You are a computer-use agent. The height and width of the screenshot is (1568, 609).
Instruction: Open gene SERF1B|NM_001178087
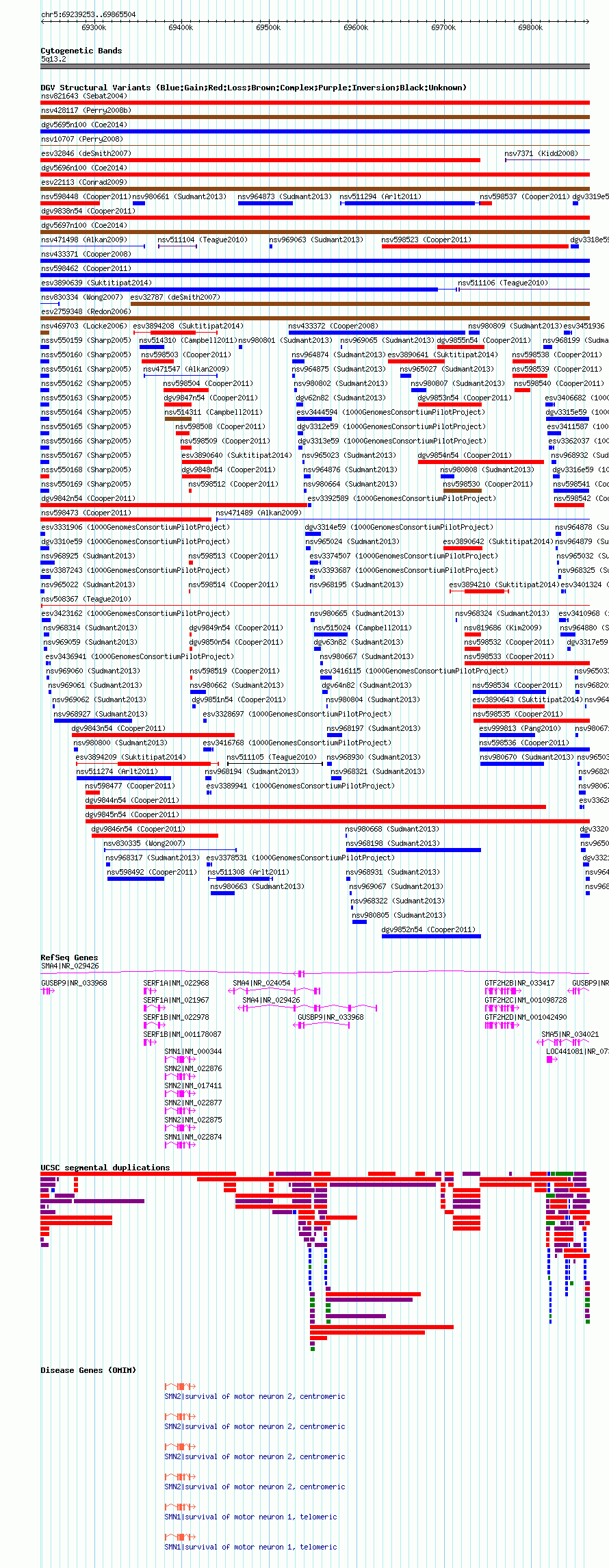(183, 1034)
